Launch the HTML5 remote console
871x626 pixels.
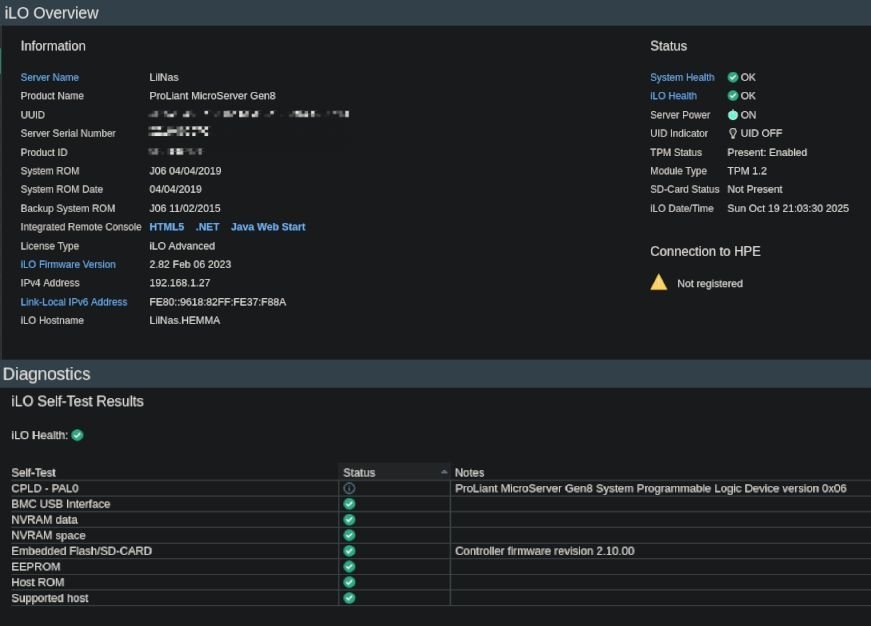point(166,227)
